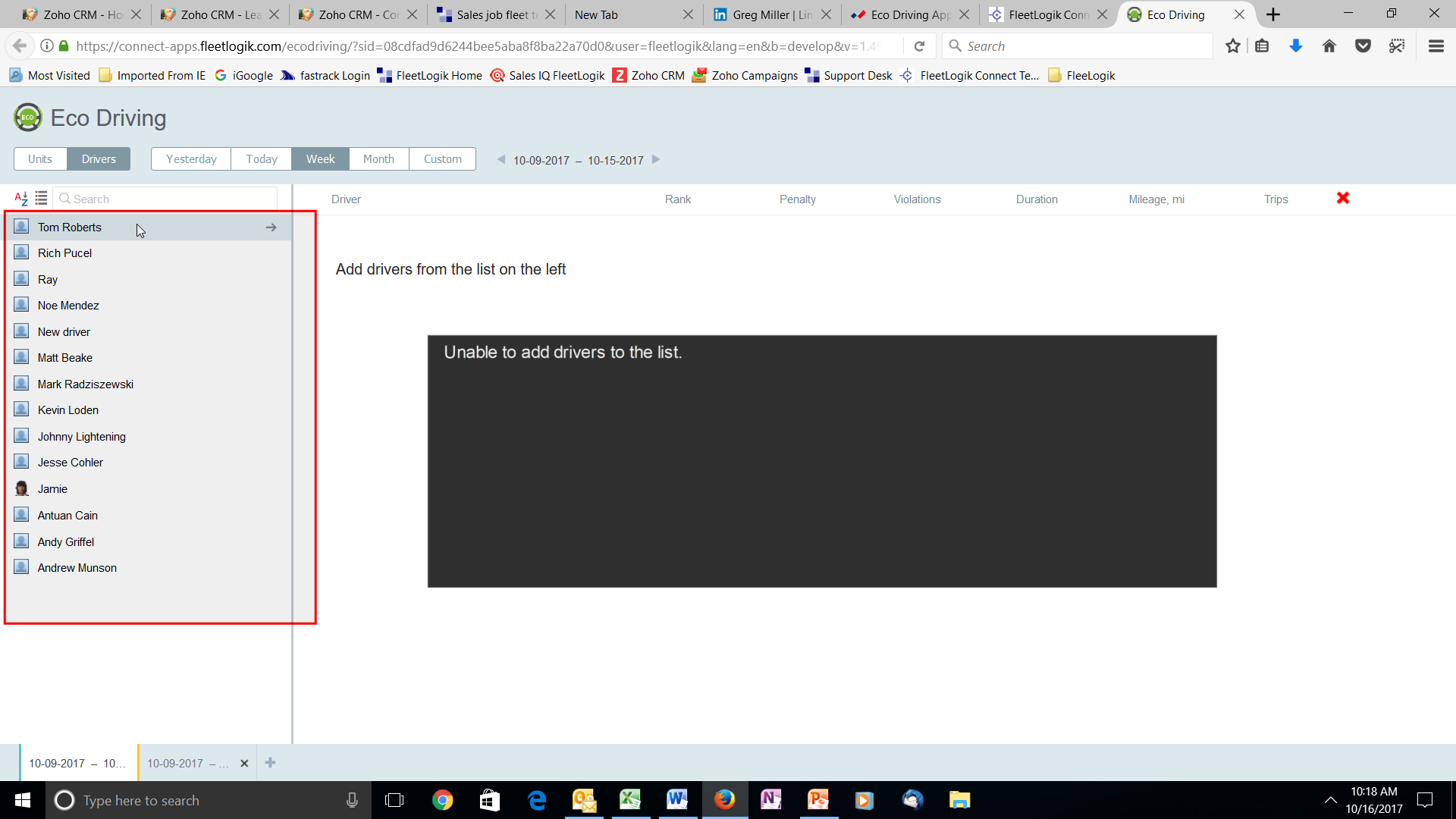This screenshot has height=819, width=1456.
Task: Click arrow to add Tom Roberts
Action: (271, 227)
